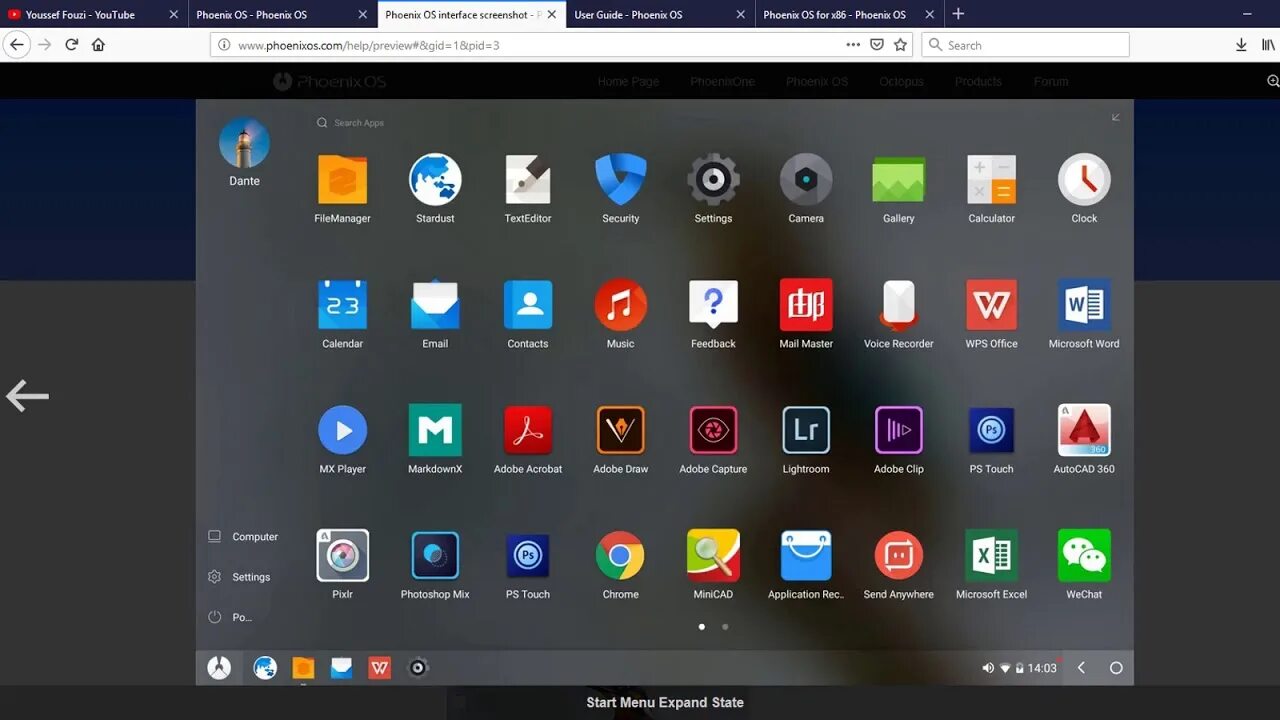The width and height of the screenshot is (1280, 720).
Task: Bookmark this page with star icon
Action: (900, 45)
